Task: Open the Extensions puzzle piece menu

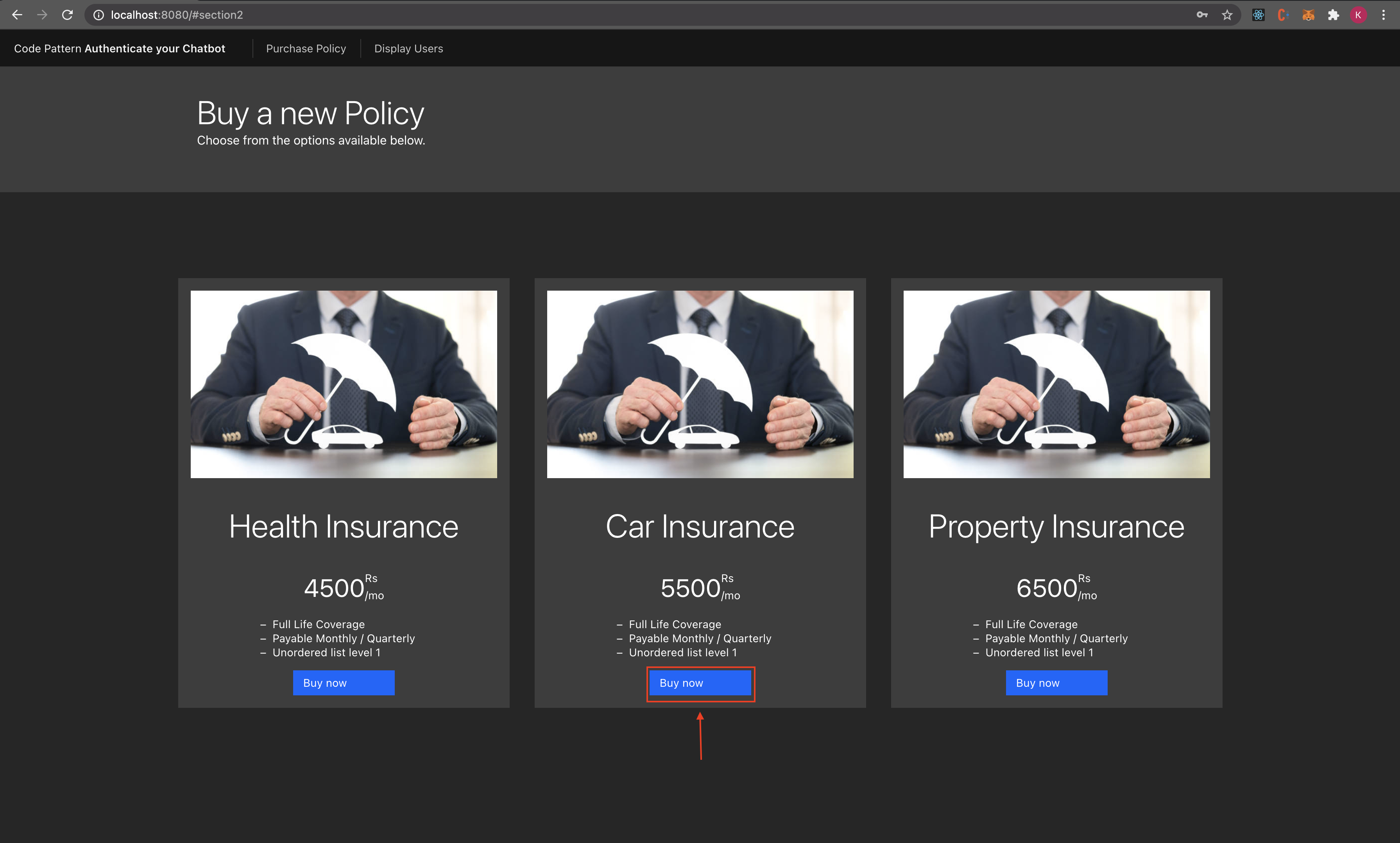Action: (1333, 15)
